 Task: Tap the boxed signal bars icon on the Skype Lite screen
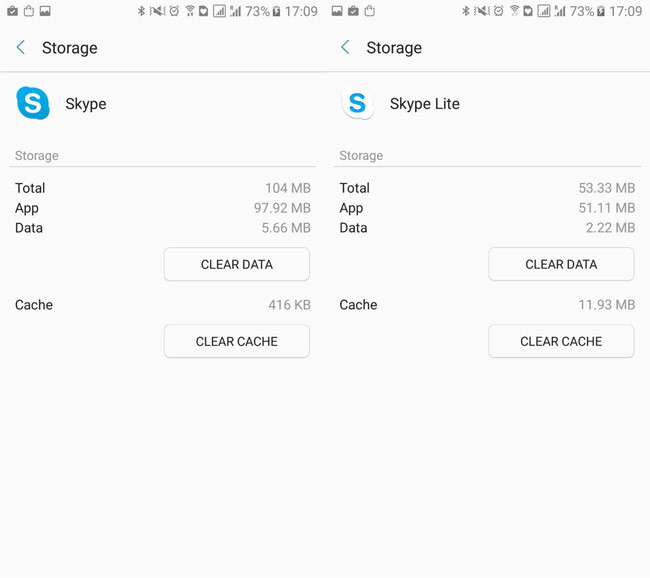(x=544, y=11)
